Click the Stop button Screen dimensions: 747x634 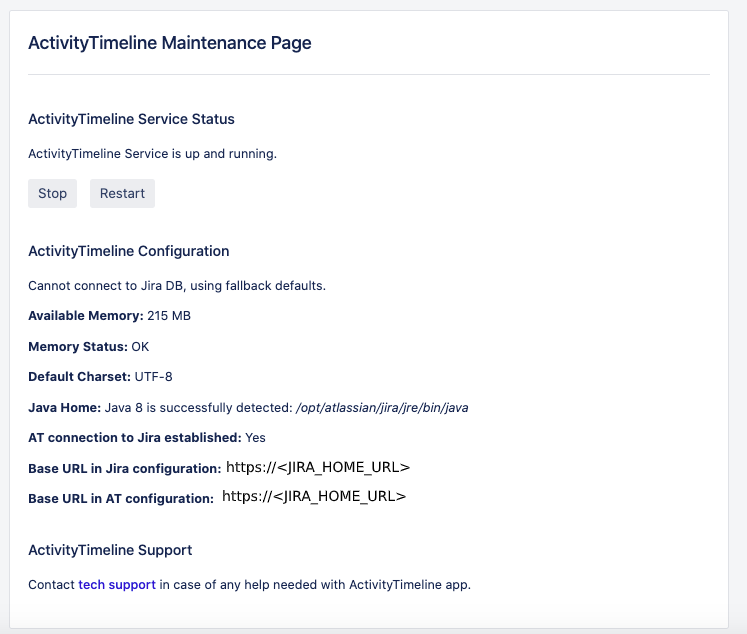52,193
